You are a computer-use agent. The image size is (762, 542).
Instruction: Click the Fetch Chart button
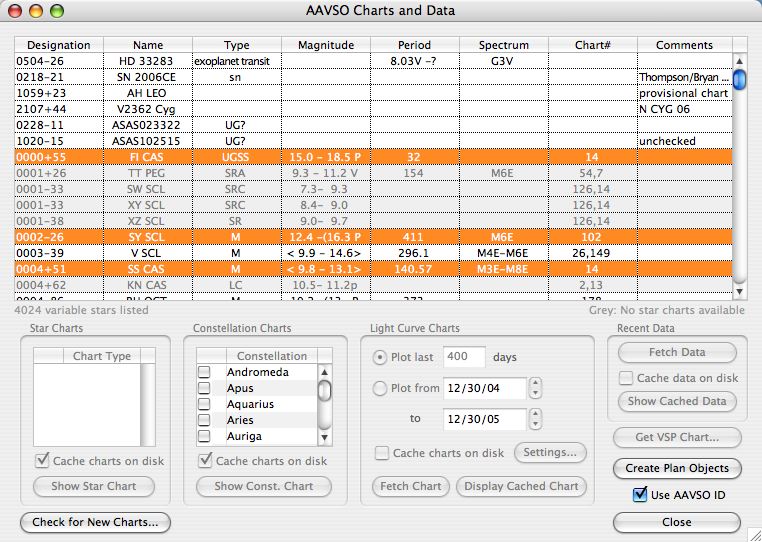(x=411, y=486)
